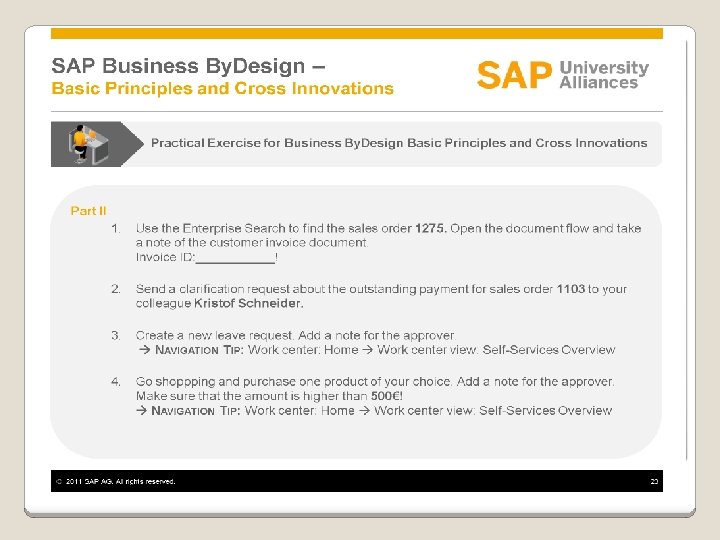Click the SAP University Alliances logo
The width and height of the screenshot is (720, 540).
tap(563, 74)
